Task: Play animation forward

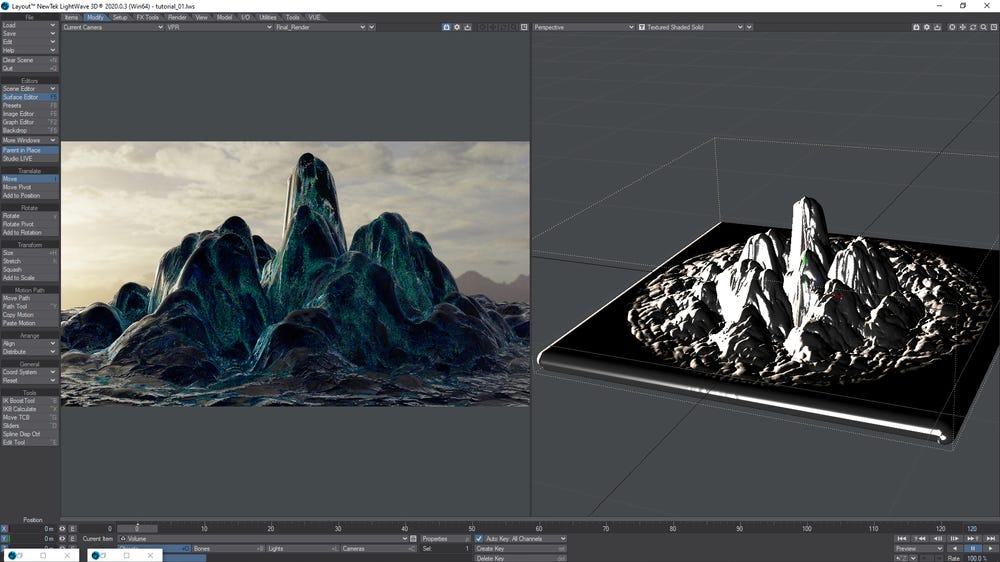Action: click(990, 549)
